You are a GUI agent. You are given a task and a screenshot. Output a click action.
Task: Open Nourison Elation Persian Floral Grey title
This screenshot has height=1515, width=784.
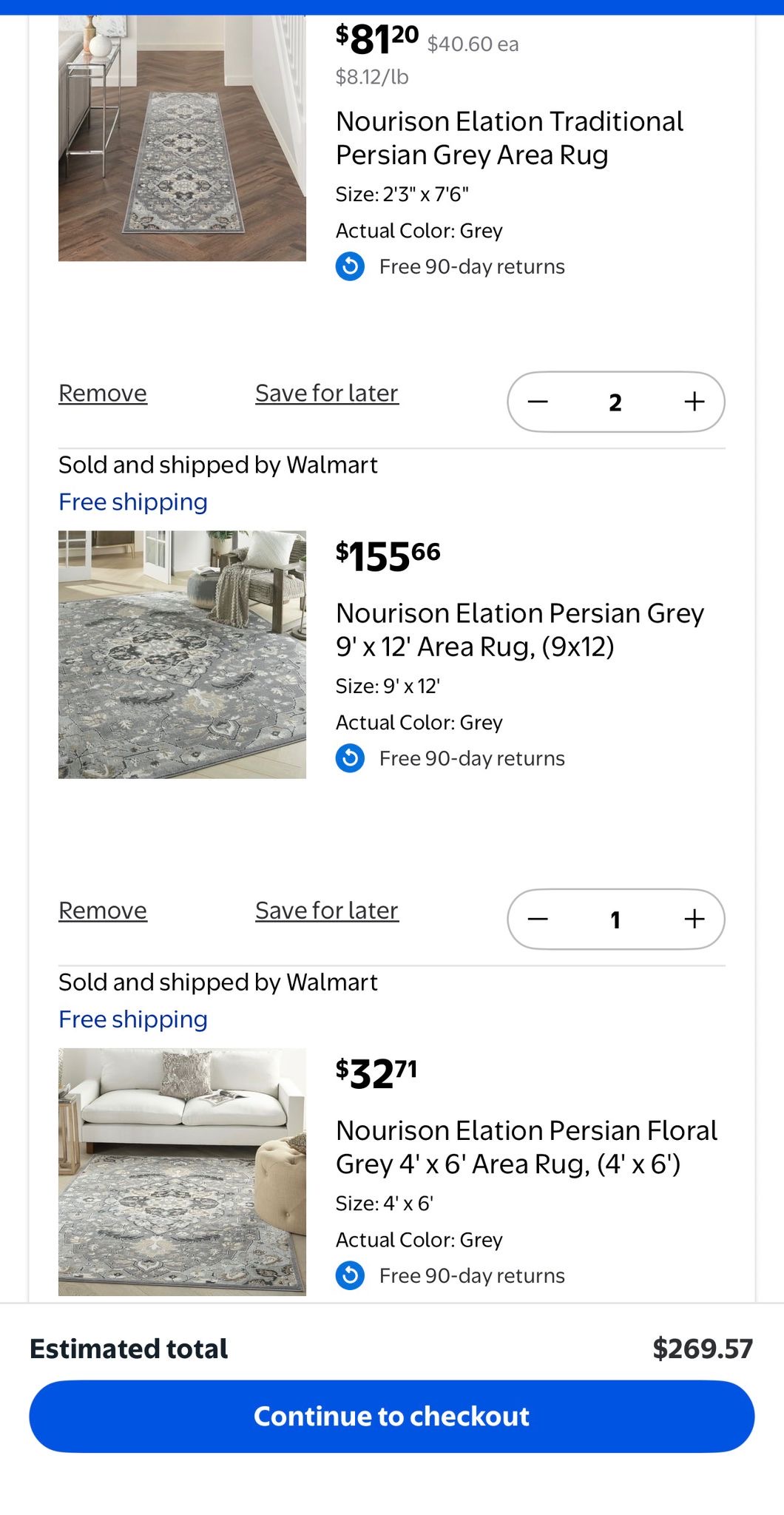[x=526, y=1147]
